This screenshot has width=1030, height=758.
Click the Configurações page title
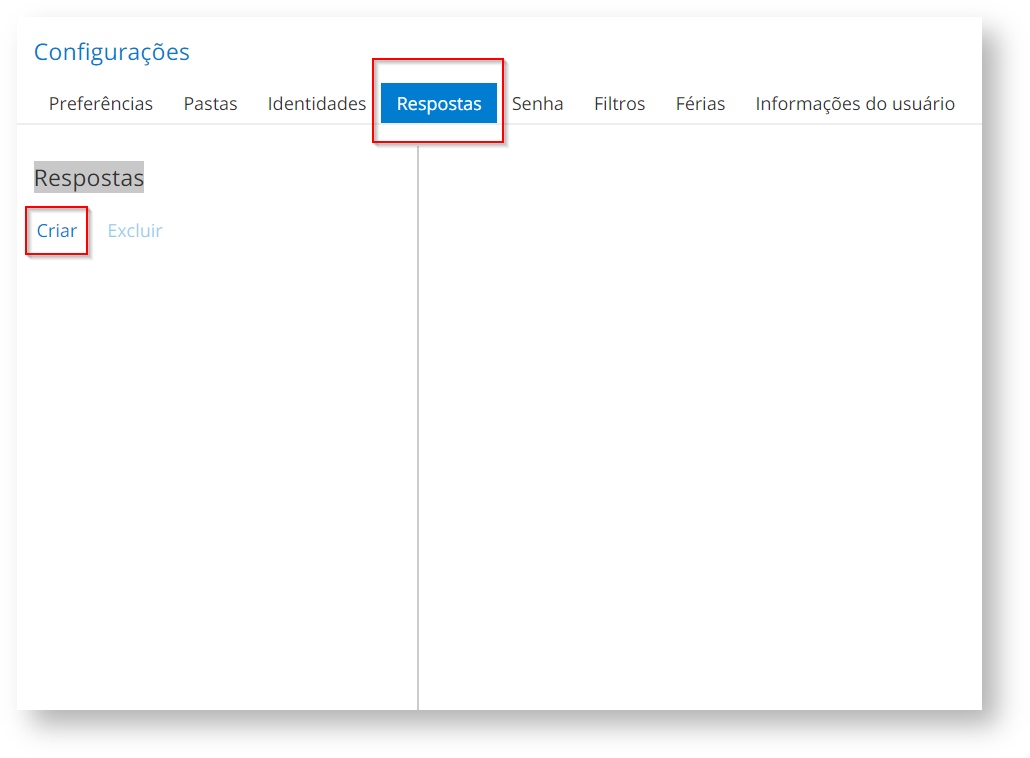[x=112, y=52]
